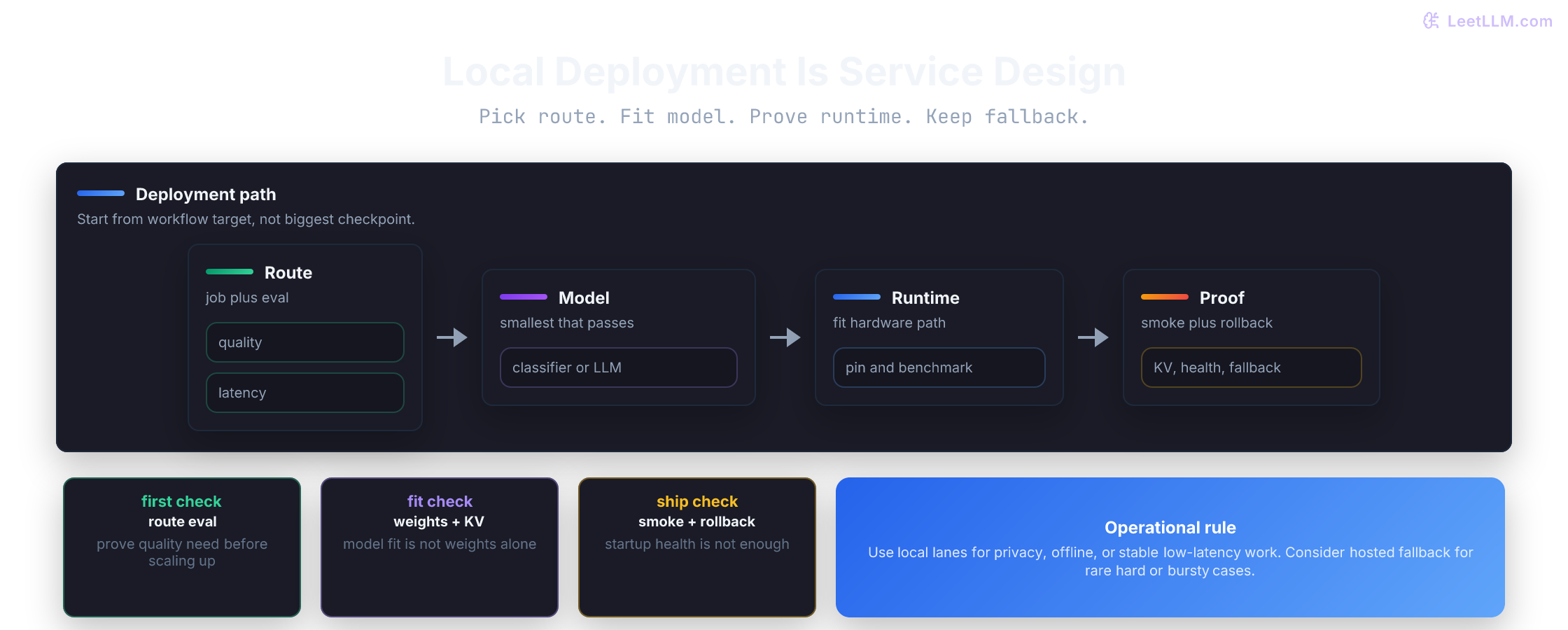Select the 'Use local lanes for privacy' paragraph

tap(1170, 561)
